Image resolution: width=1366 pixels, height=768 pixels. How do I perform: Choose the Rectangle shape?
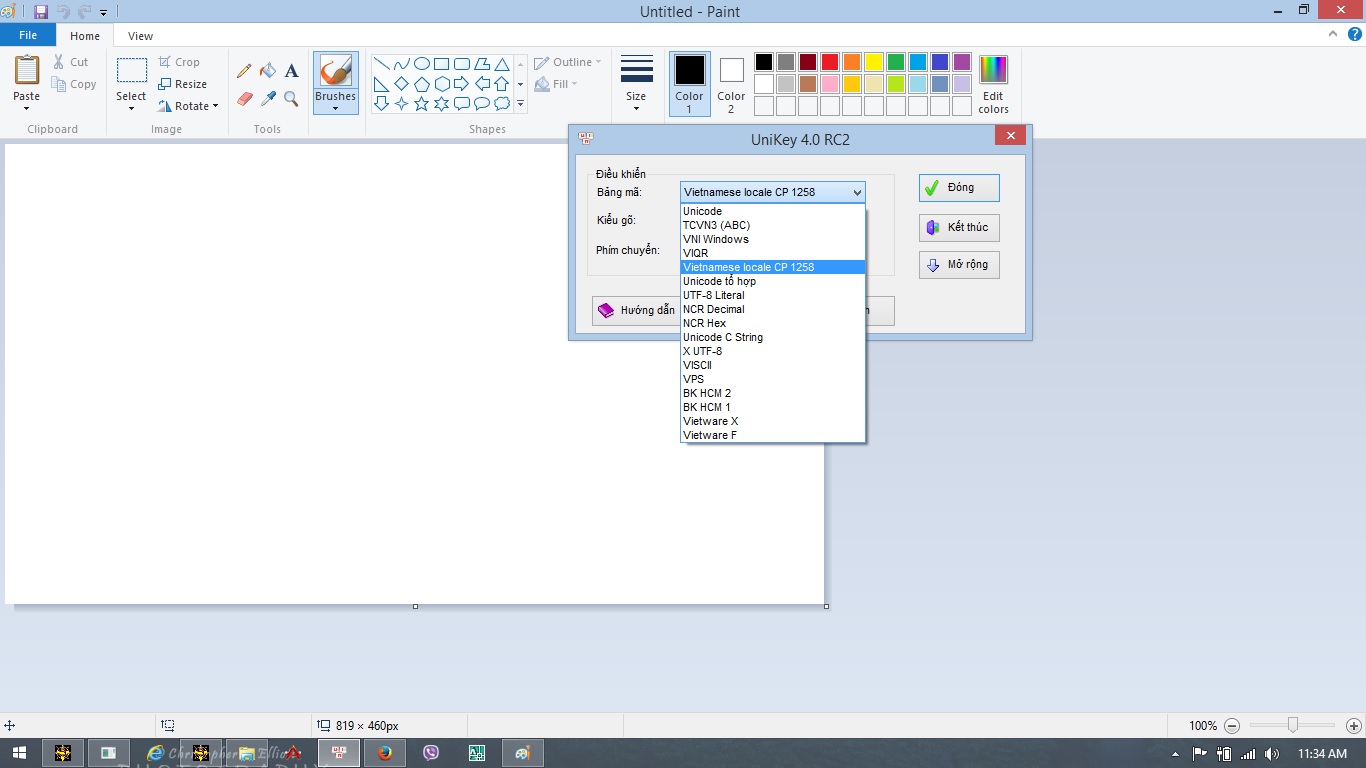441,63
